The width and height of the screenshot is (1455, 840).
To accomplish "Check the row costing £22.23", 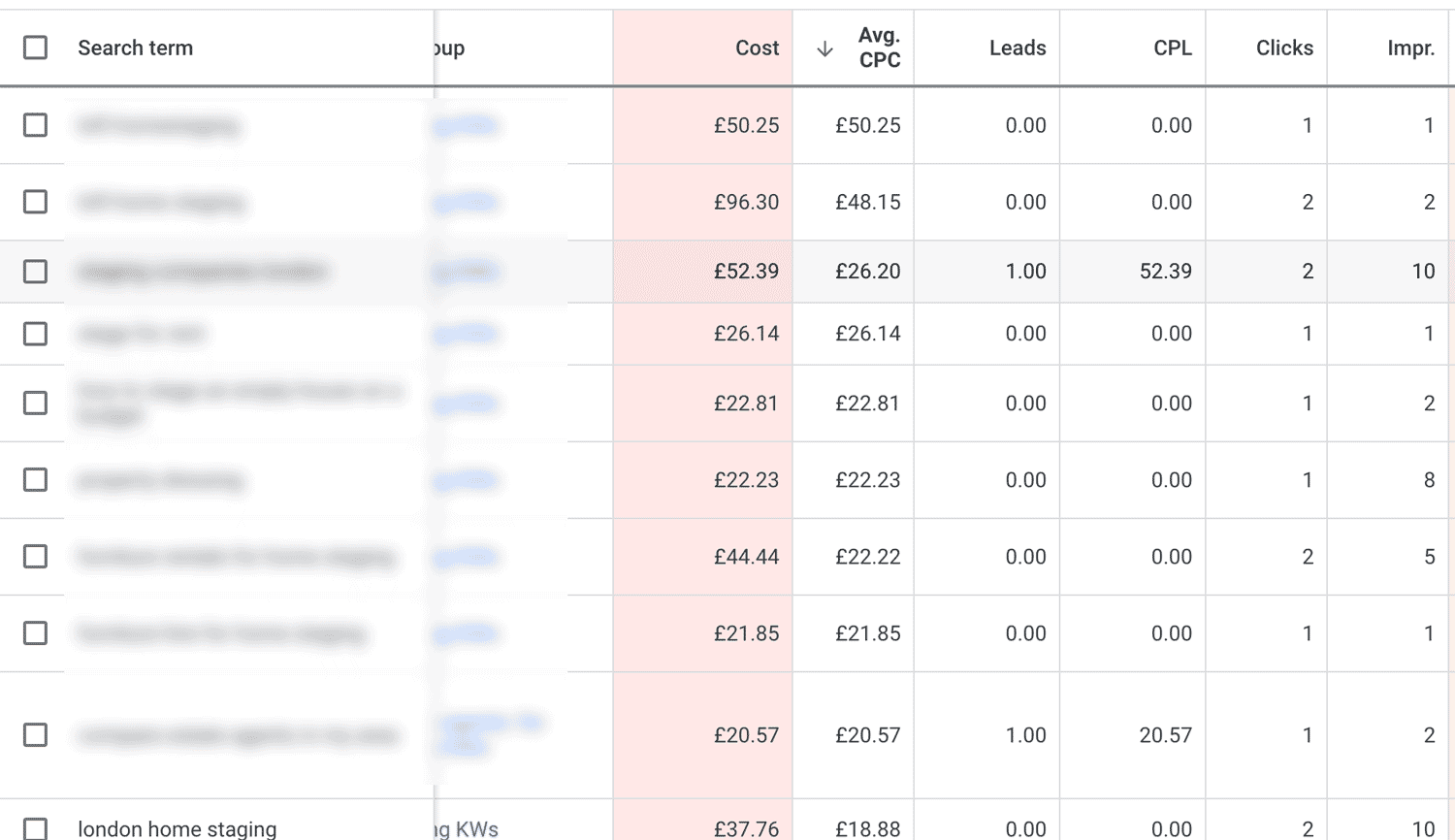I will [35, 479].
